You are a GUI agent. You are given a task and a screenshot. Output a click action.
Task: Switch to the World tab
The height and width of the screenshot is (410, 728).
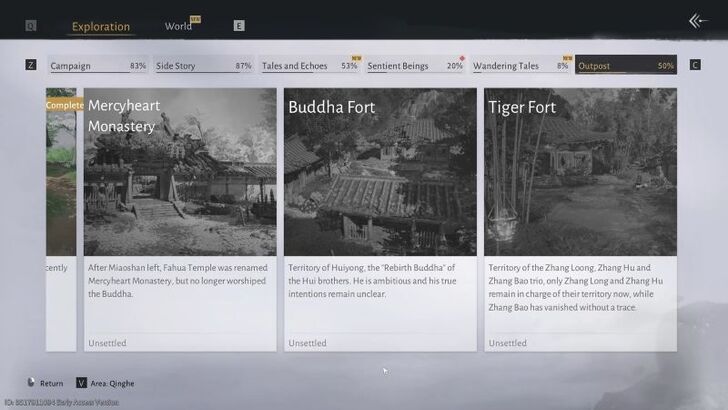pyautogui.click(x=178, y=26)
